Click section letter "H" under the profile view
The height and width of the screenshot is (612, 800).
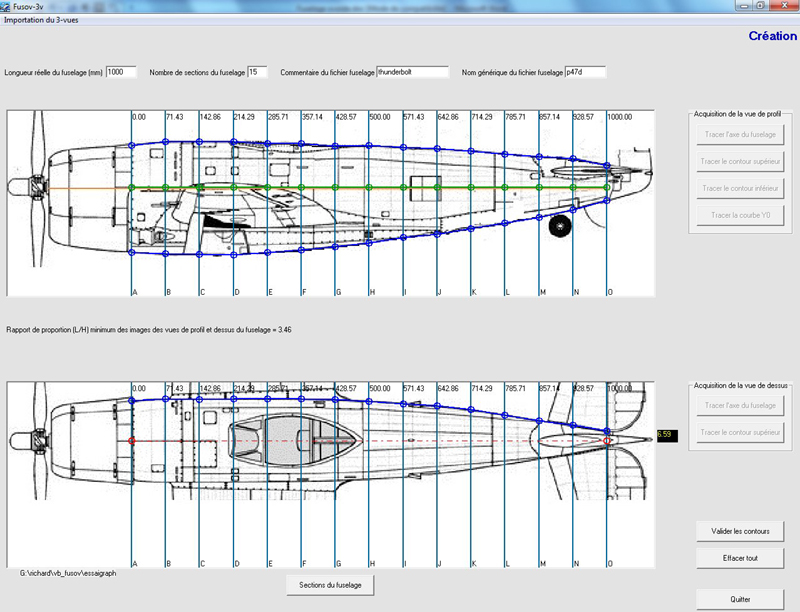(372, 292)
